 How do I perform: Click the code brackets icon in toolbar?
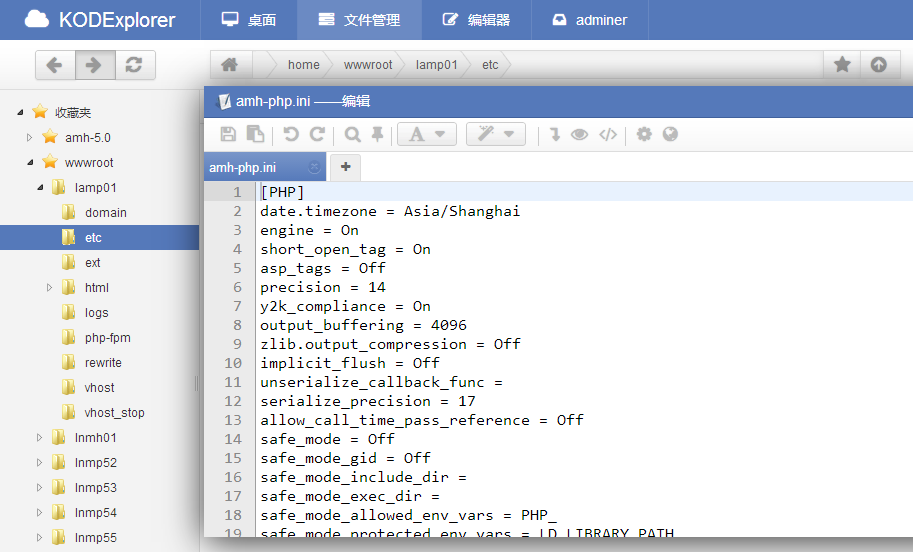608,134
